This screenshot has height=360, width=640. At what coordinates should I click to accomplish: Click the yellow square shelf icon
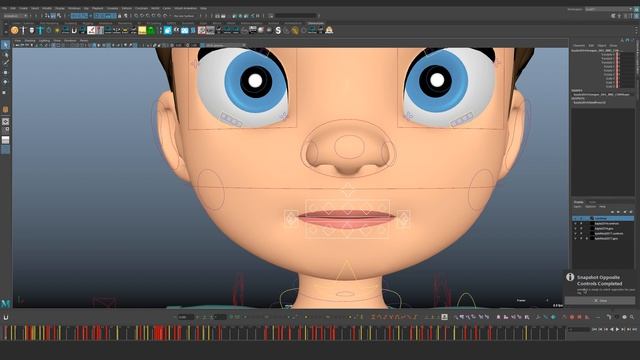pos(142,30)
